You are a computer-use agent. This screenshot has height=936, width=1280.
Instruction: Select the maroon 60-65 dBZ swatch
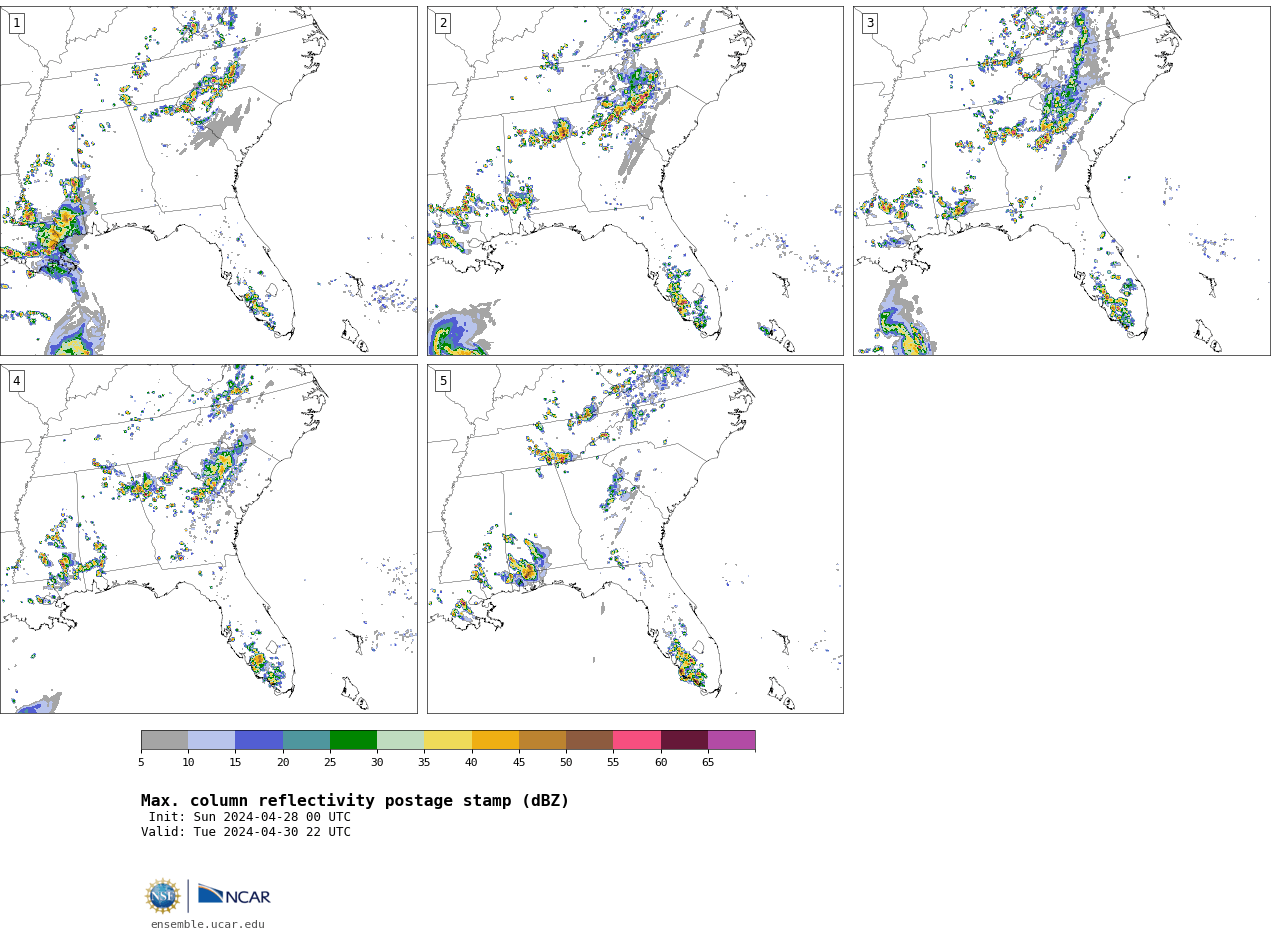[684, 740]
